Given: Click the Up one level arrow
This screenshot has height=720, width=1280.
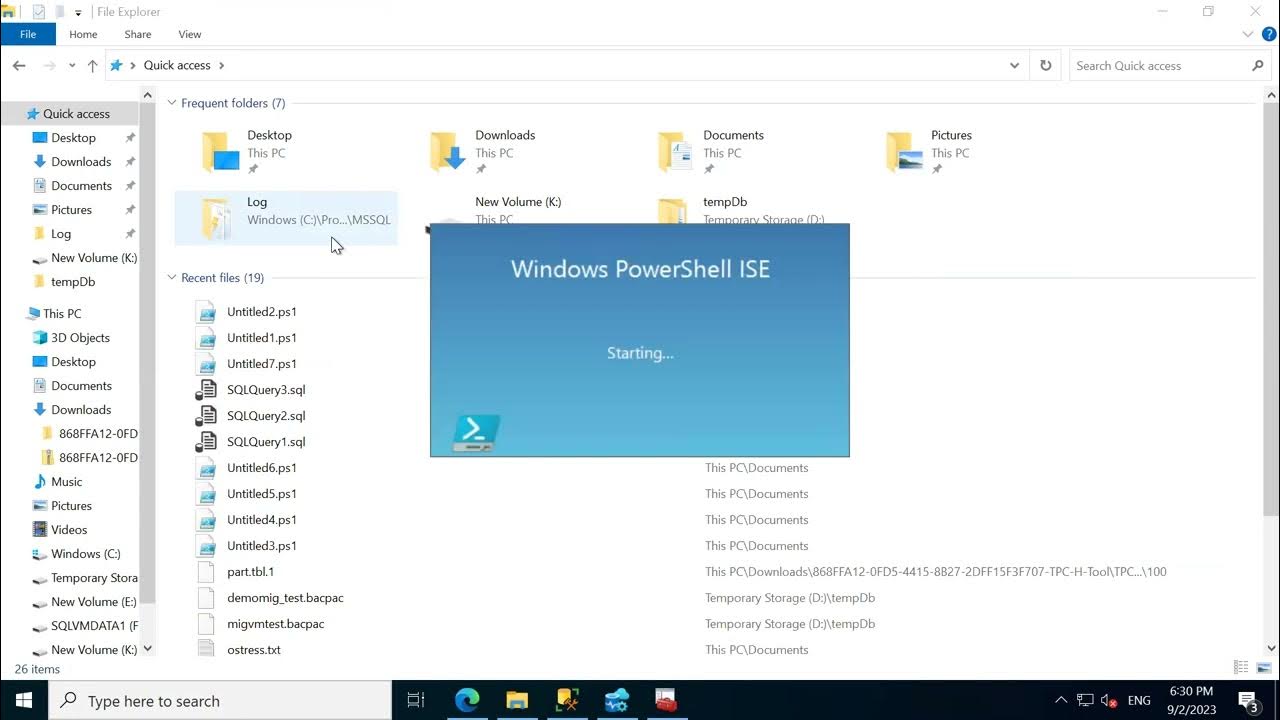Looking at the screenshot, I should (x=92, y=65).
